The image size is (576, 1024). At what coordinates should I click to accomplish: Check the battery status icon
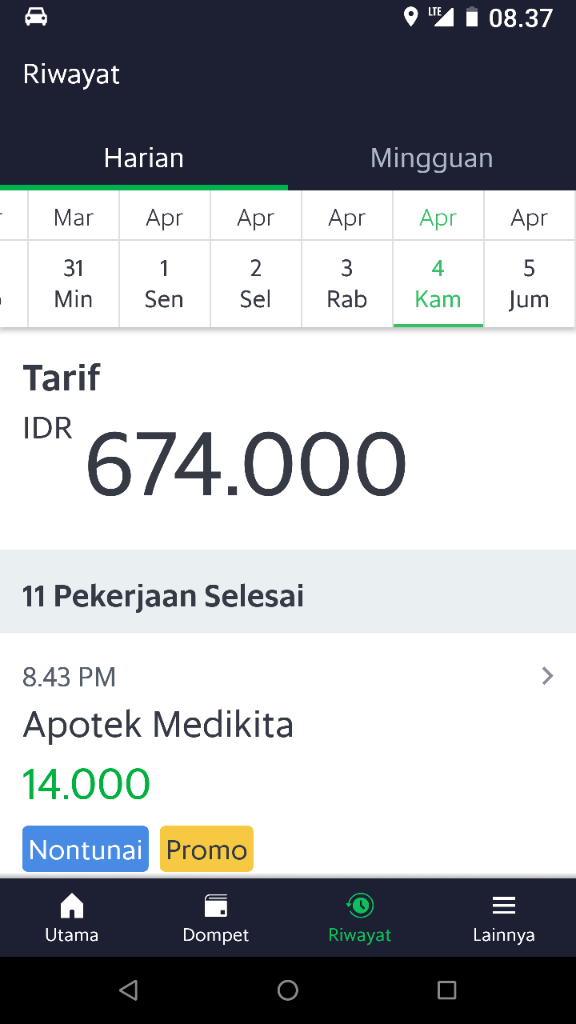(x=471, y=16)
